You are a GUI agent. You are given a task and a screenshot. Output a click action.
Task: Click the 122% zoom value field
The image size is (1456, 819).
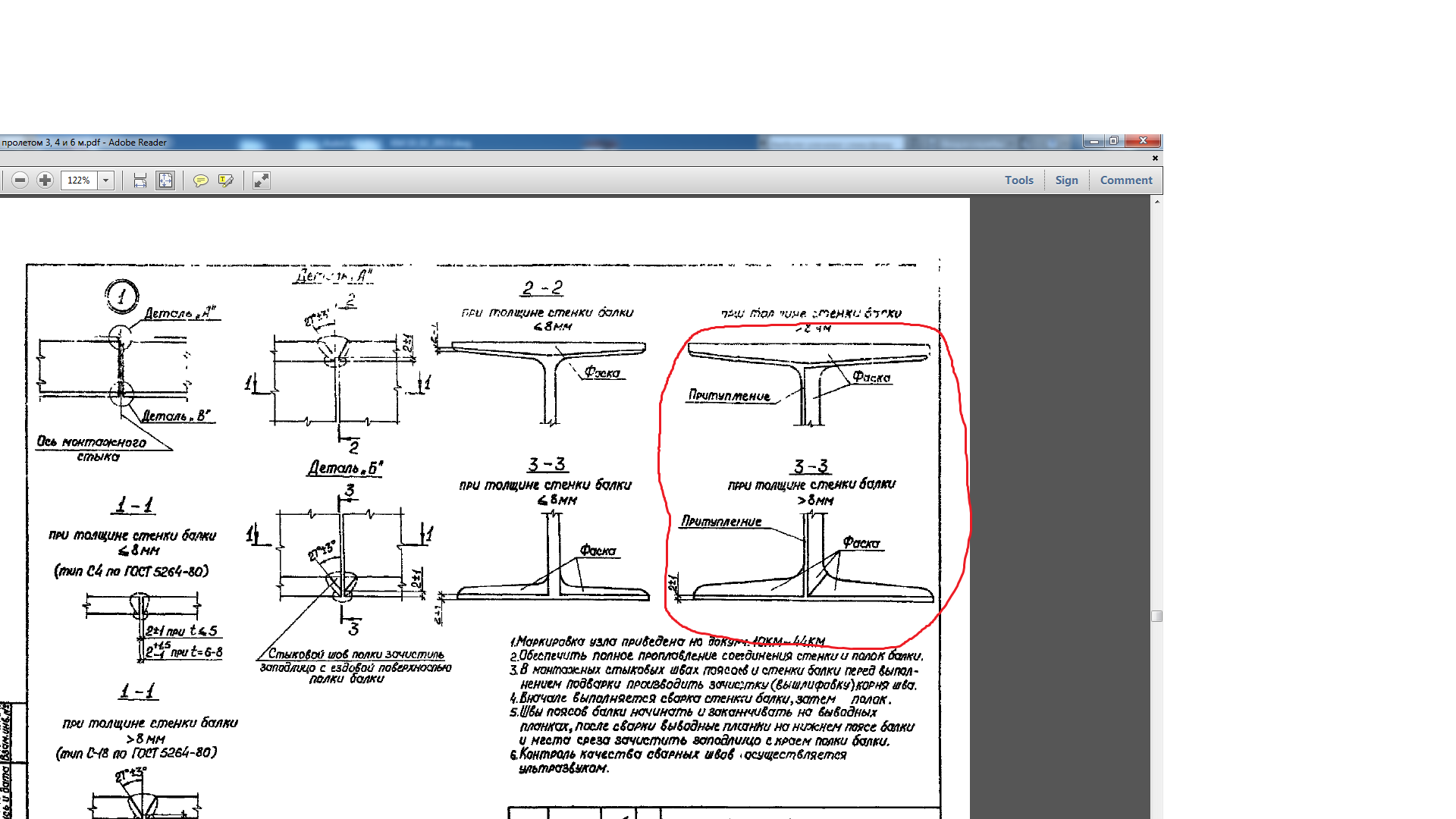pos(79,180)
